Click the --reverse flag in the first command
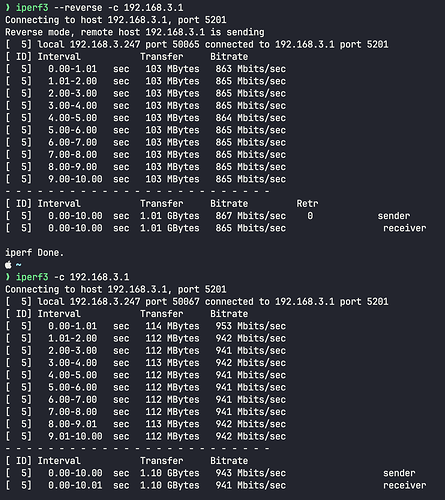Image resolution: width=445 pixels, height=500 pixels. pos(78,7)
